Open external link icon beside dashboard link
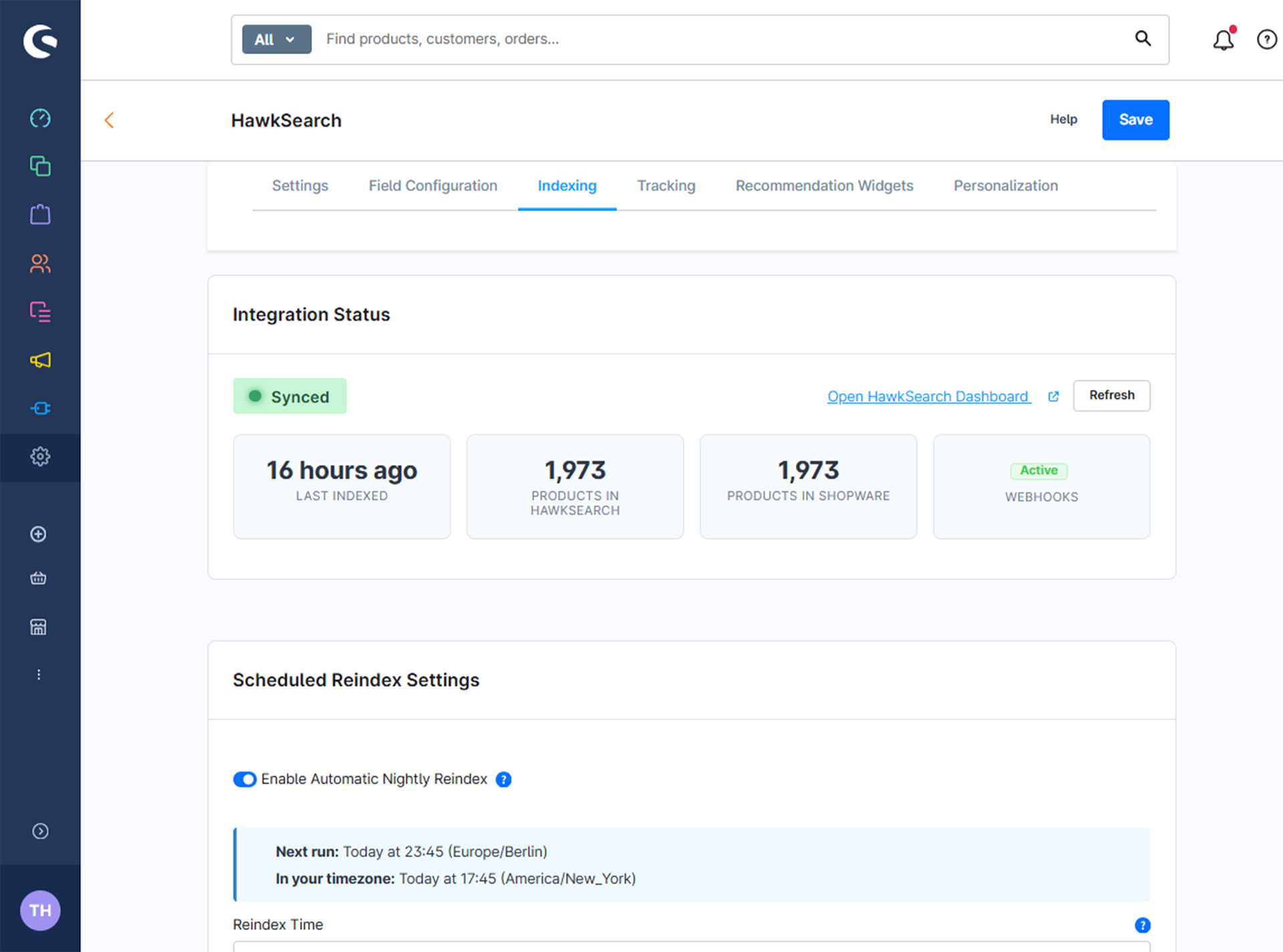 [x=1054, y=397]
